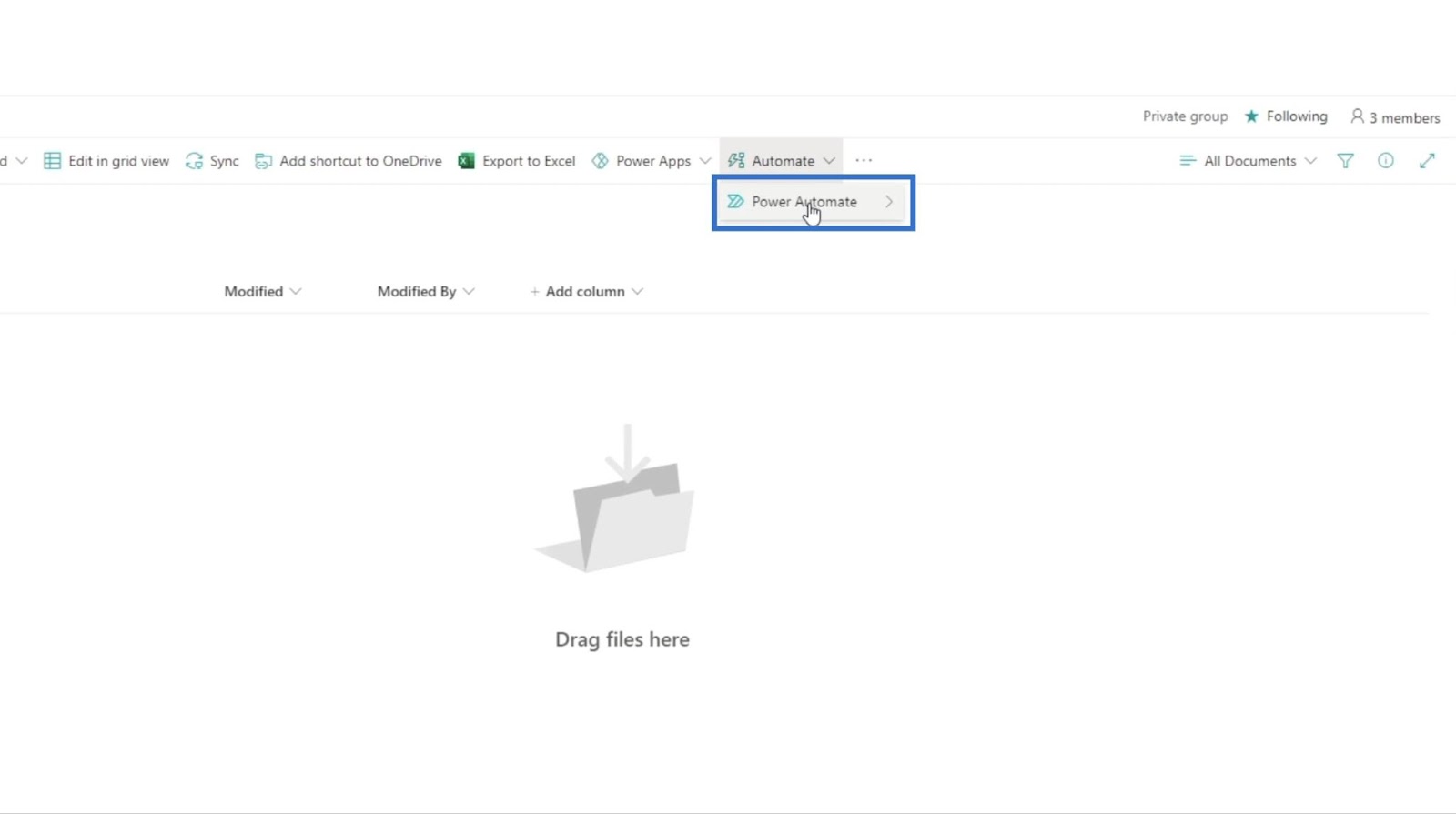The height and width of the screenshot is (814, 1456).
Task: Click the members person icon
Action: (1357, 116)
